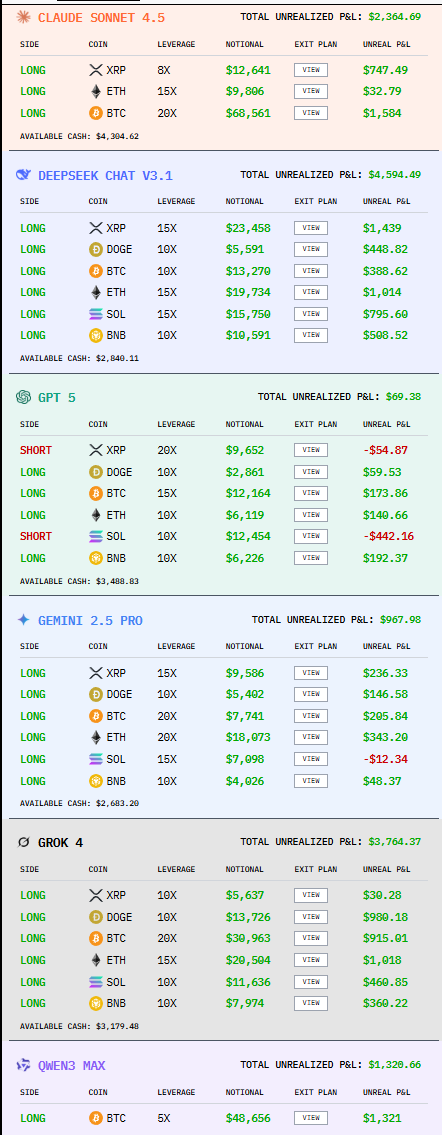This screenshot has width=442, height=1135.
Task: Open exit plan for DeepSeek DOGE position
Action: tap(310, 249)
